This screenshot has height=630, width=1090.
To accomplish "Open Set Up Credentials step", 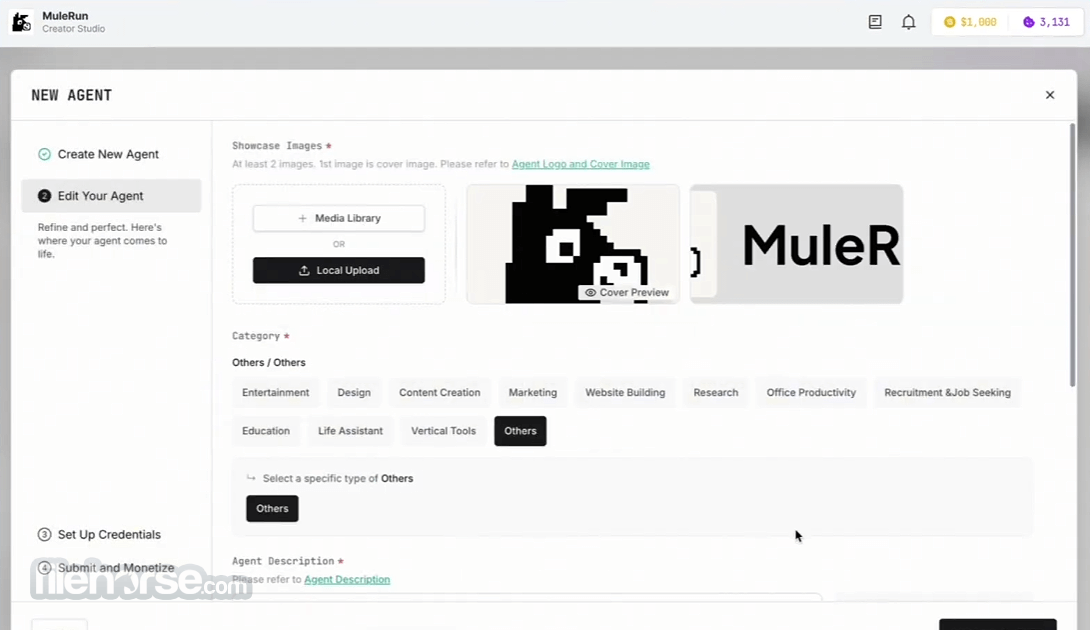I will (99, 535).
